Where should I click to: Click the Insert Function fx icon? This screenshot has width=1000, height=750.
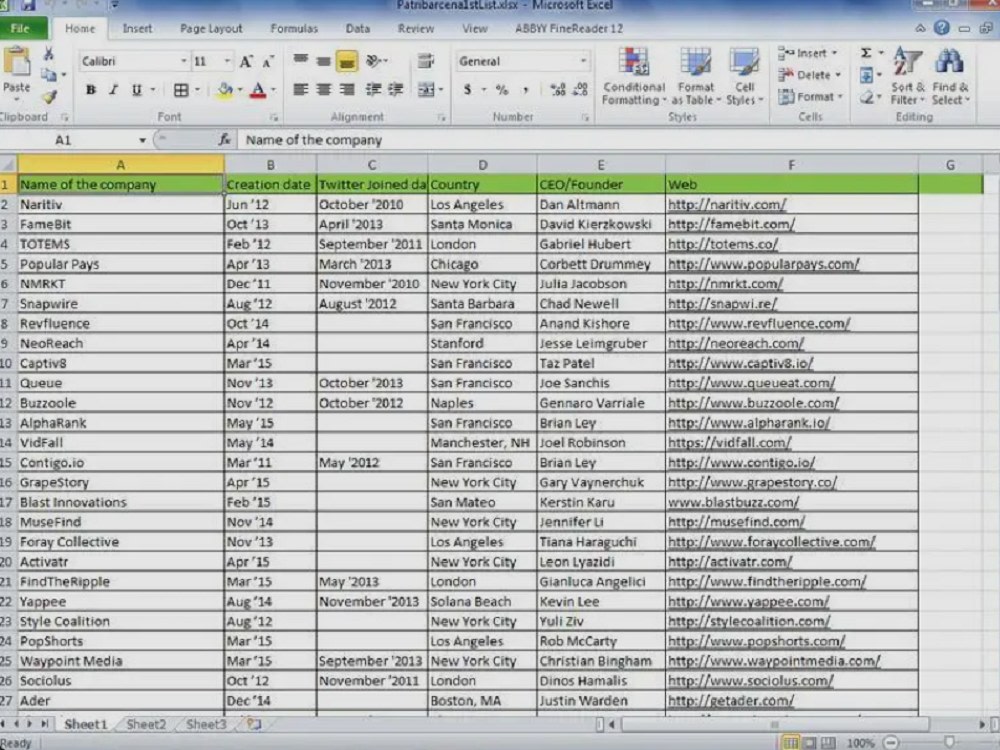(224, 140)
